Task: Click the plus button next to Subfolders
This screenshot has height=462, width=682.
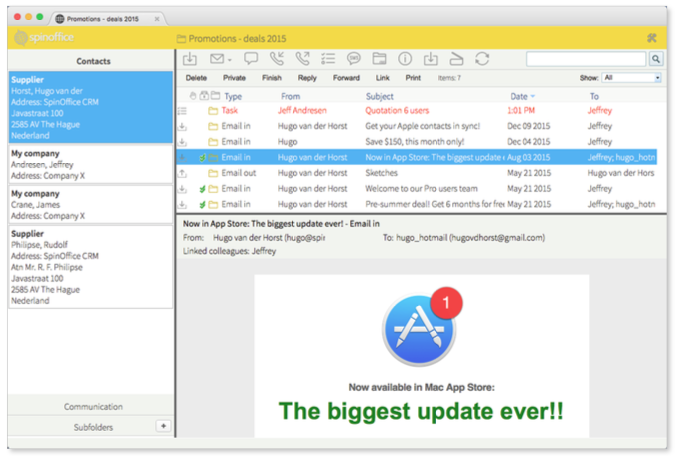Action: pyautogui.click(x=164, y=426)
